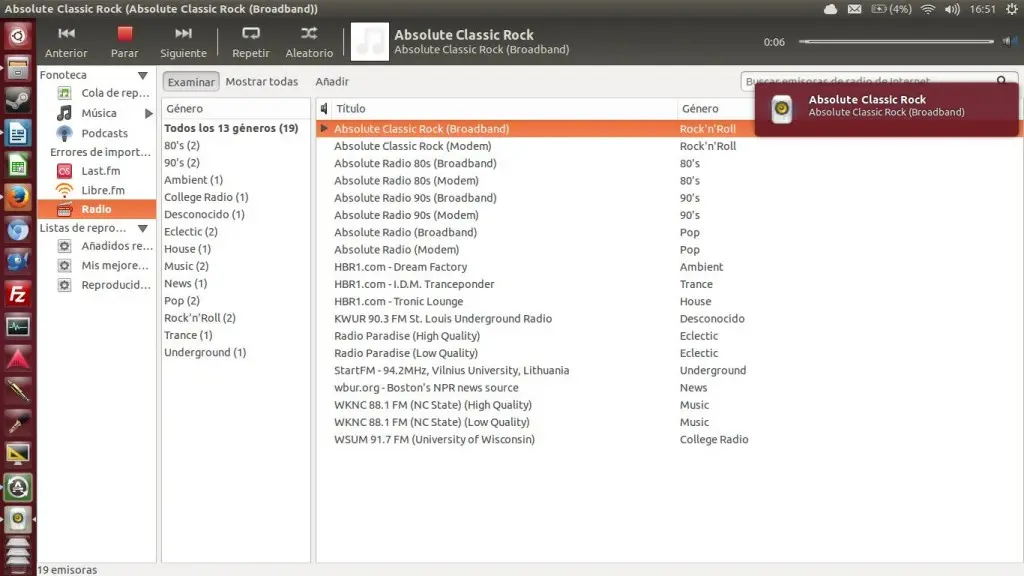Image resolution: width=1024 pixels, height=576 pixels.
Task: Filter by the News genre
Action: tap(185, 283)
